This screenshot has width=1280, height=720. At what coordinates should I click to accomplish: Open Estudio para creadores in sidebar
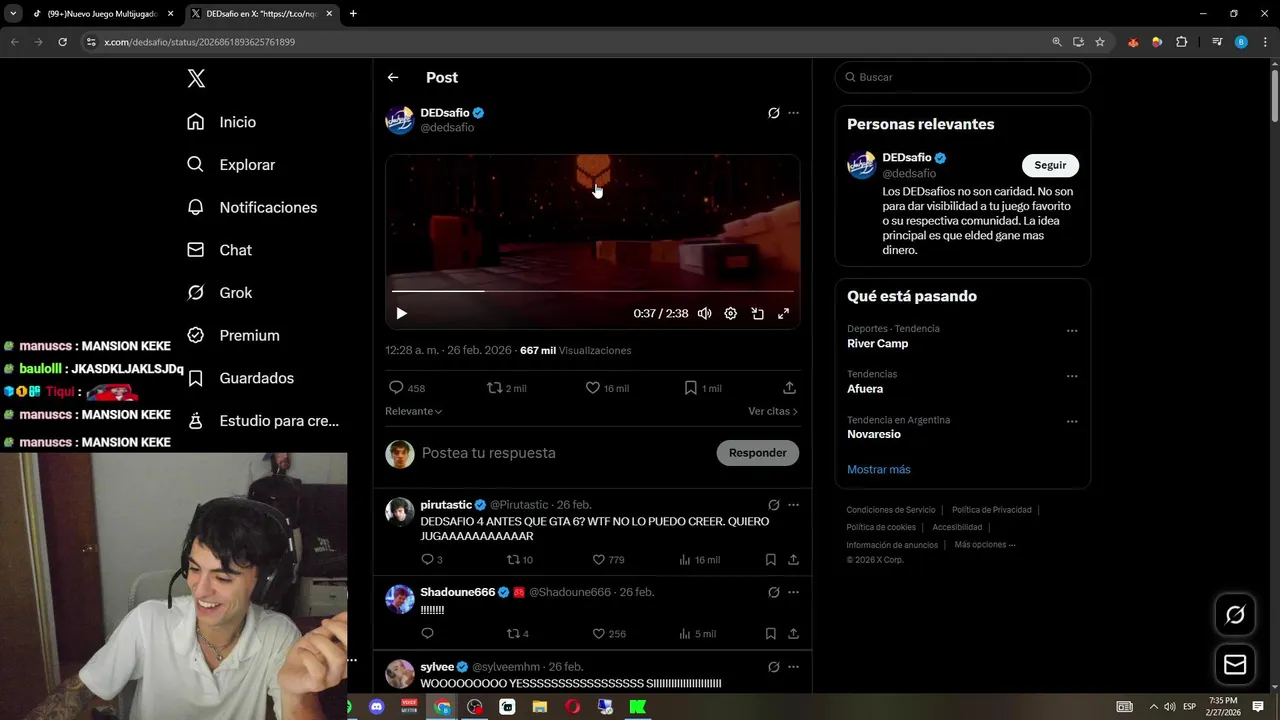[x=263, y=421]
